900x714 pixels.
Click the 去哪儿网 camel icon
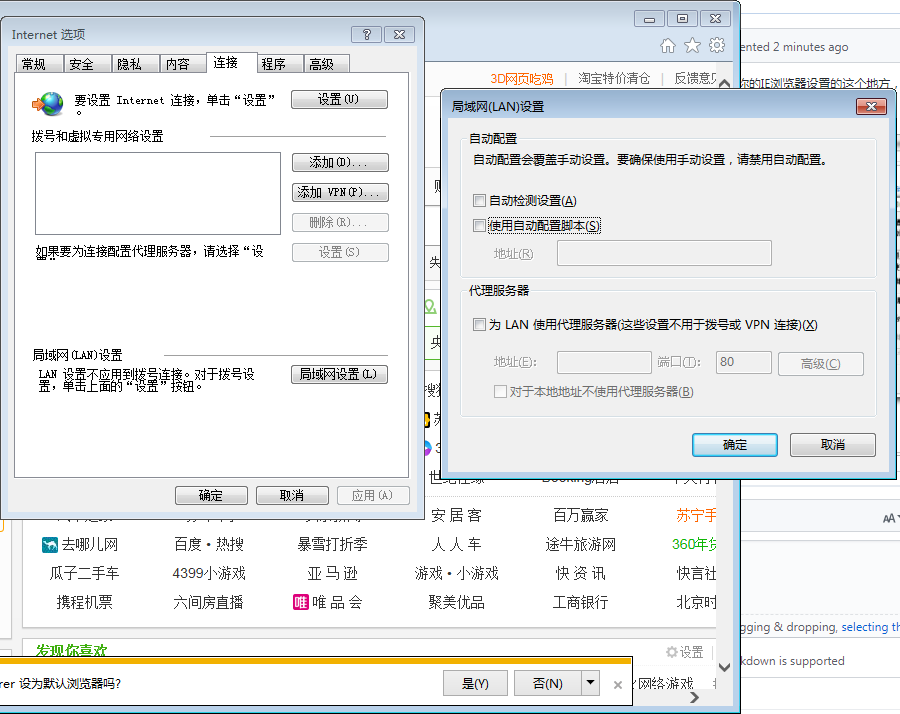pos(48,545)
